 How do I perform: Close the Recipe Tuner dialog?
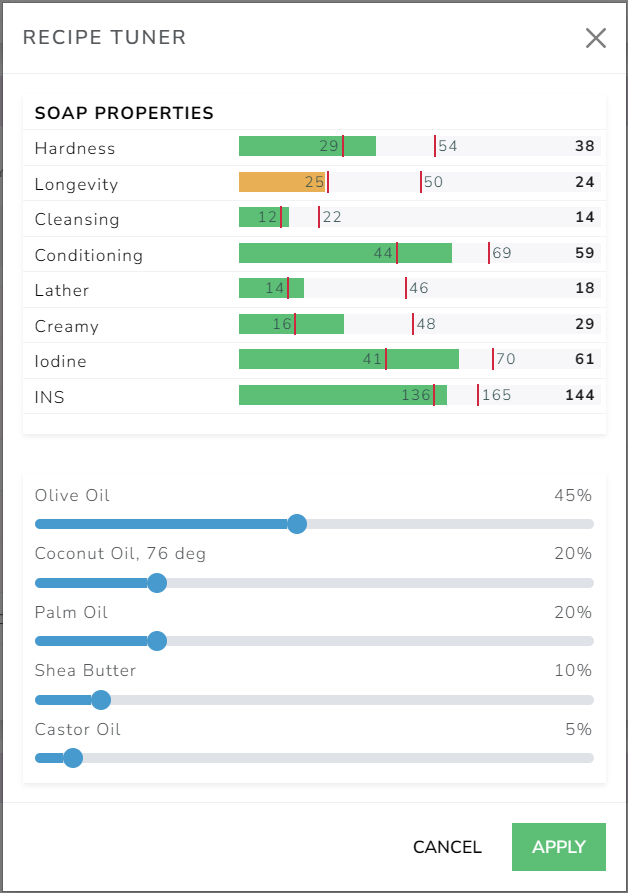click(x=596, y=38)
